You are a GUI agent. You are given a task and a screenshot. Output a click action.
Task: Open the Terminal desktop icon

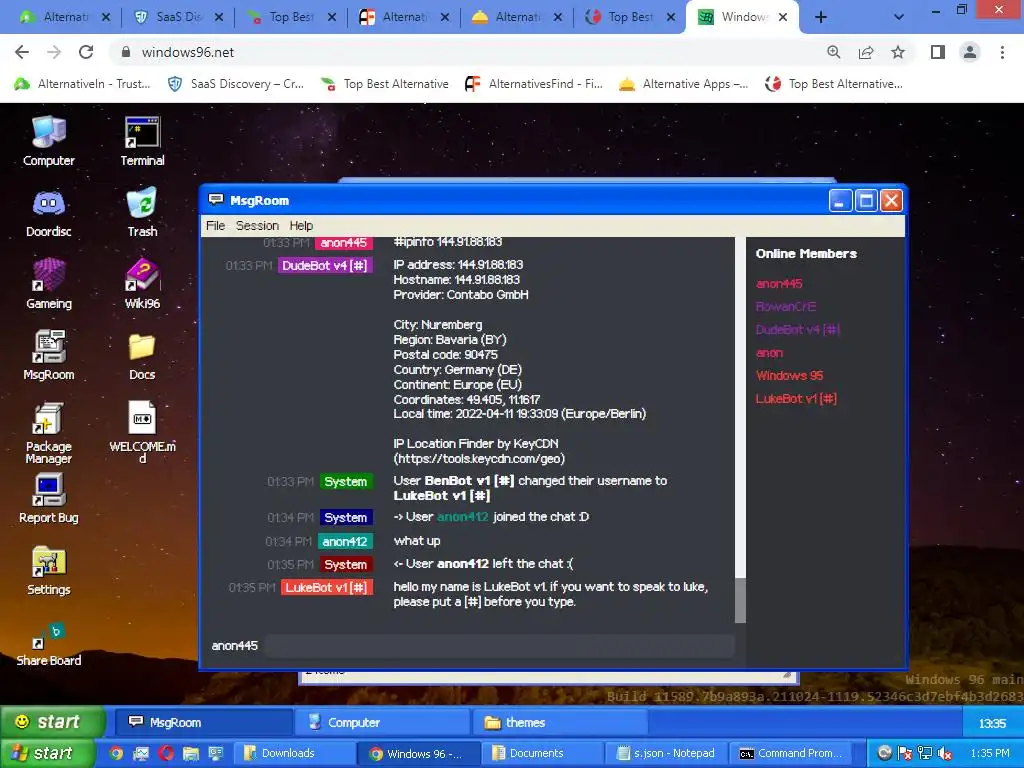tap(142, 140)
